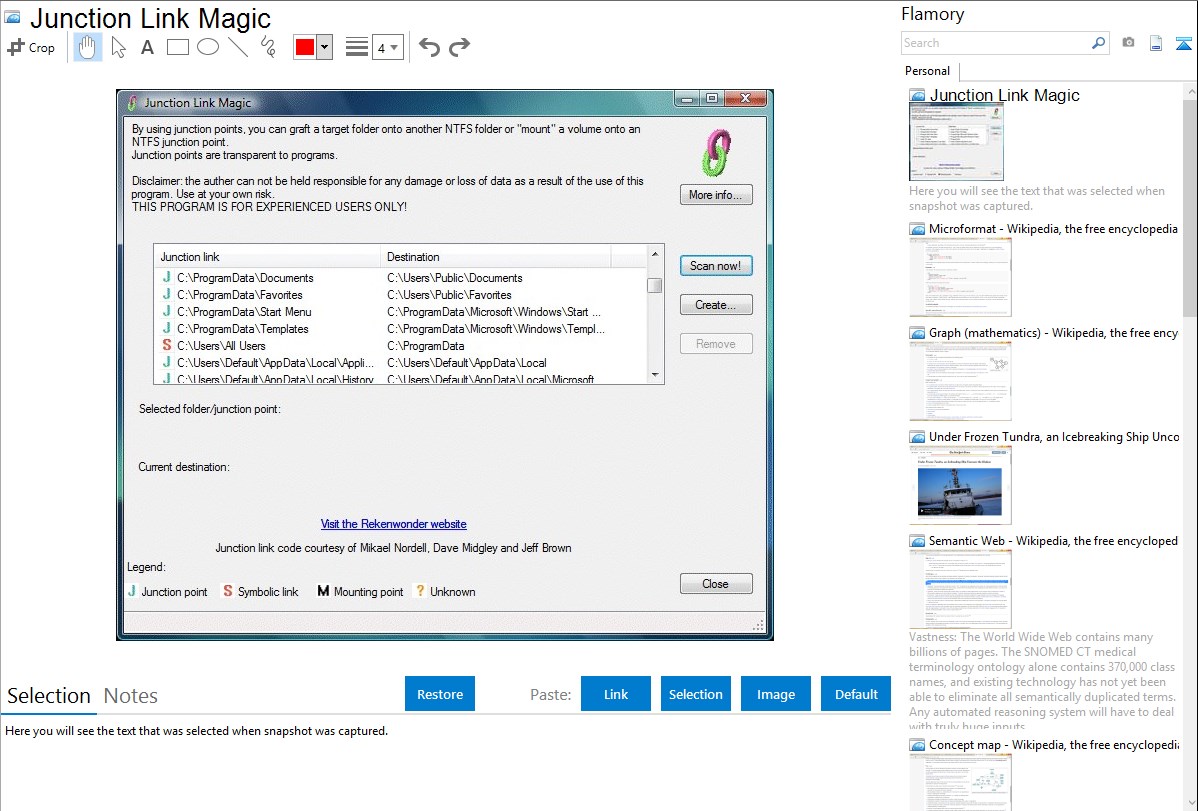Click the Close button in dialog
The height and width of the screenshot is (811, 1198).
(x=716, y=584)
